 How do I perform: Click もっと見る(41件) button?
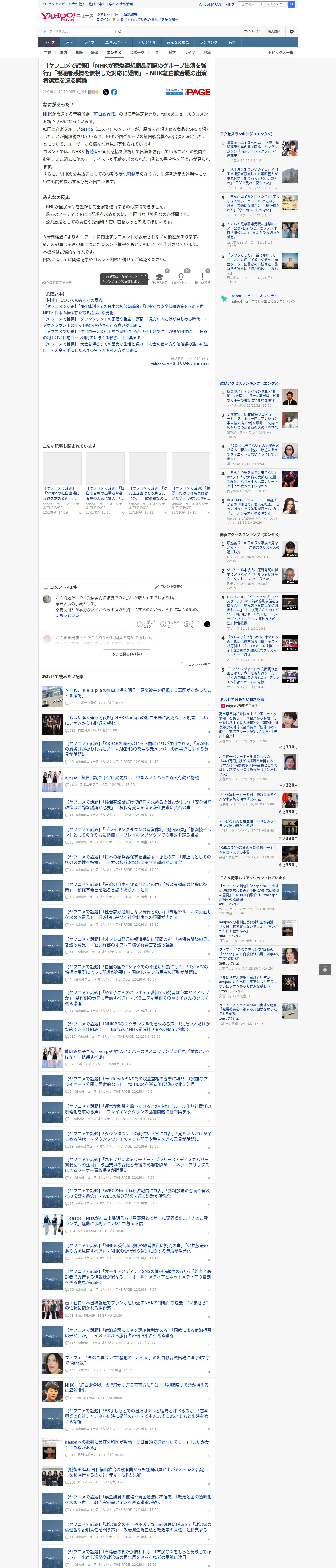tap(127, 654)
